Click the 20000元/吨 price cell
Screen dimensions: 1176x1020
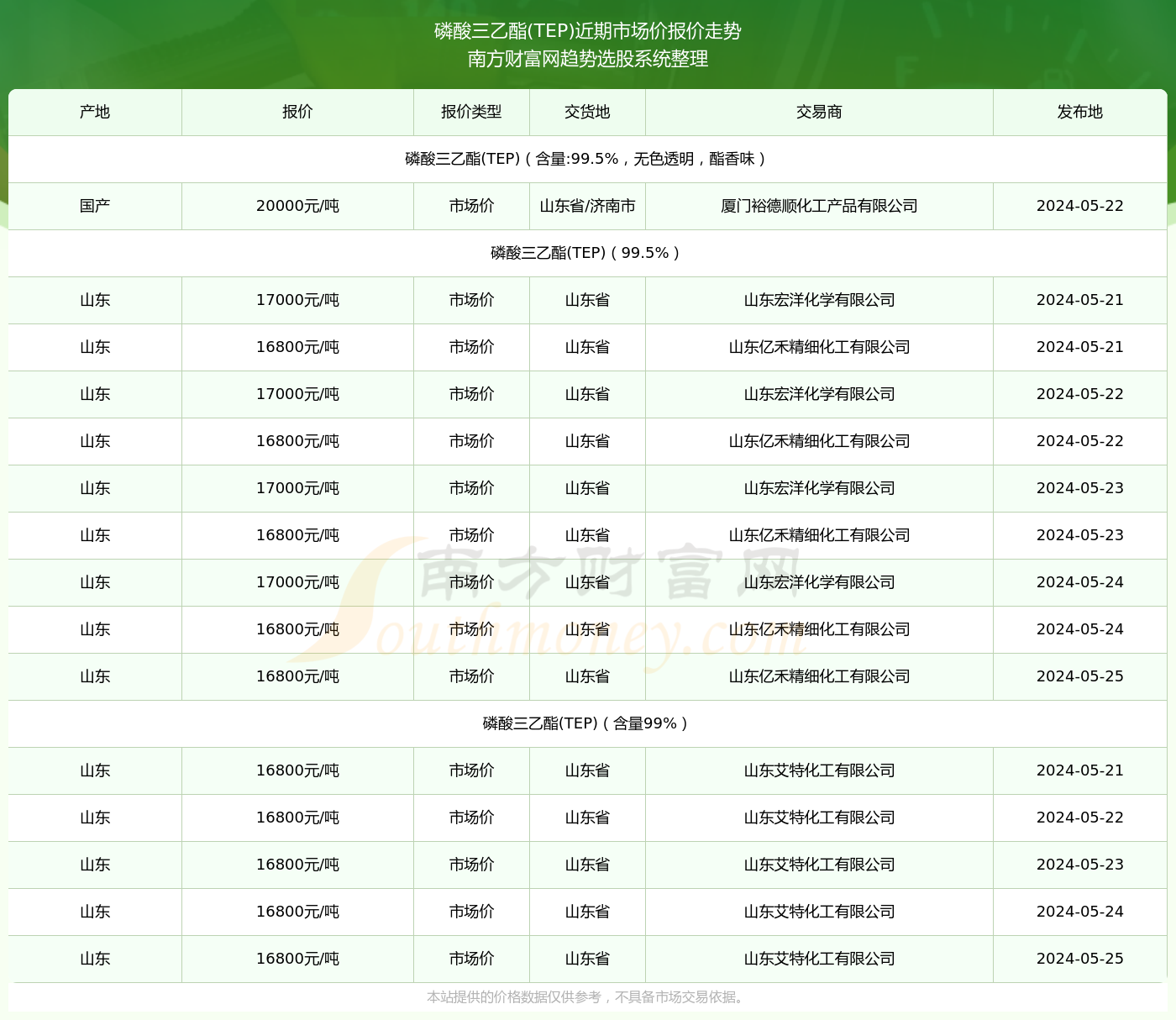pyautogui.click(x=297, y=206)
